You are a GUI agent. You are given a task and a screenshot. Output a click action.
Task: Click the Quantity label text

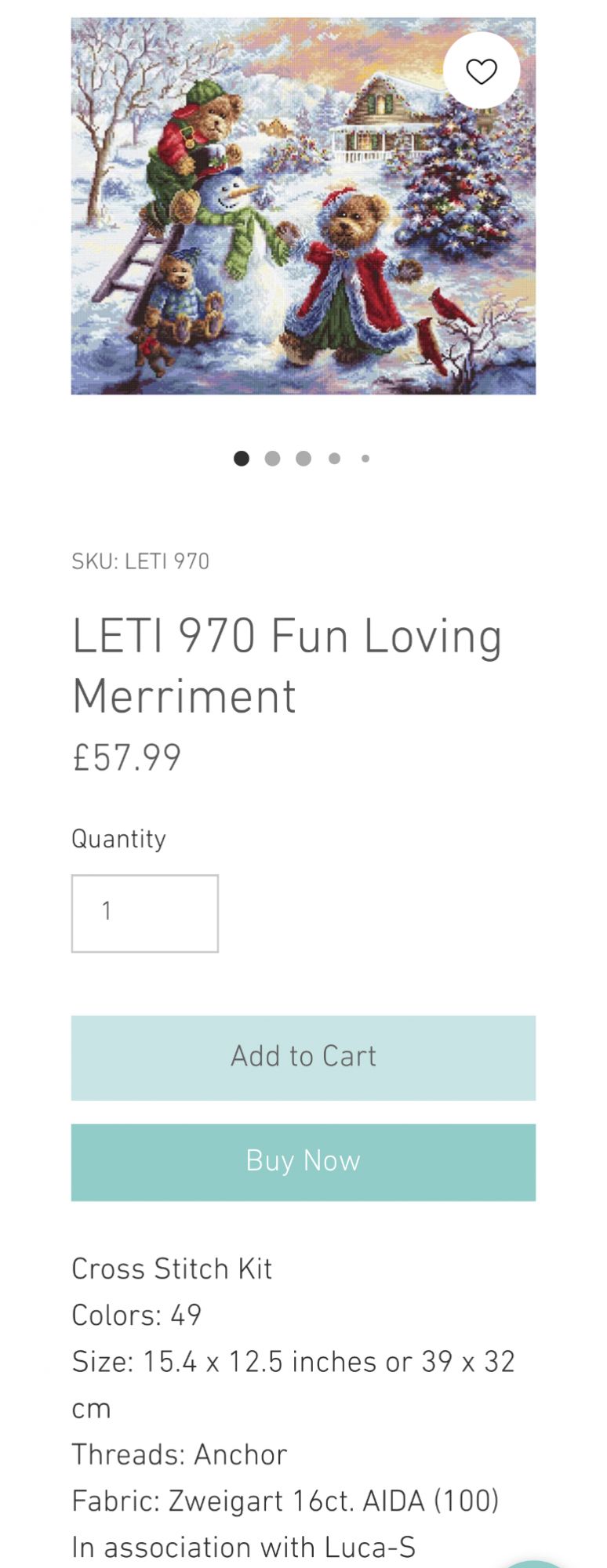(118, 839)
